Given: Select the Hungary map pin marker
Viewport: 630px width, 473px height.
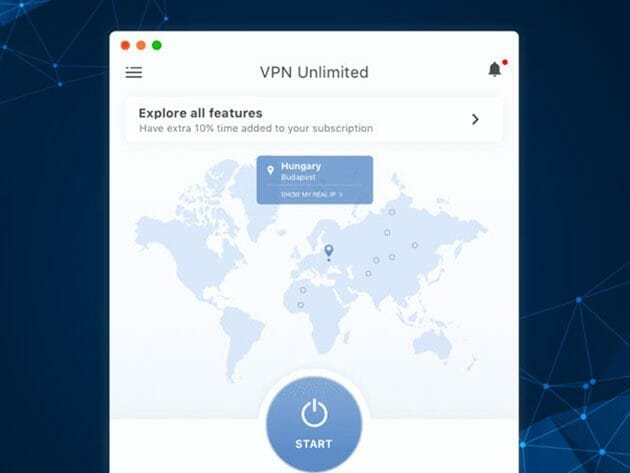Looking at the screenshot, I should coord(329,251).
